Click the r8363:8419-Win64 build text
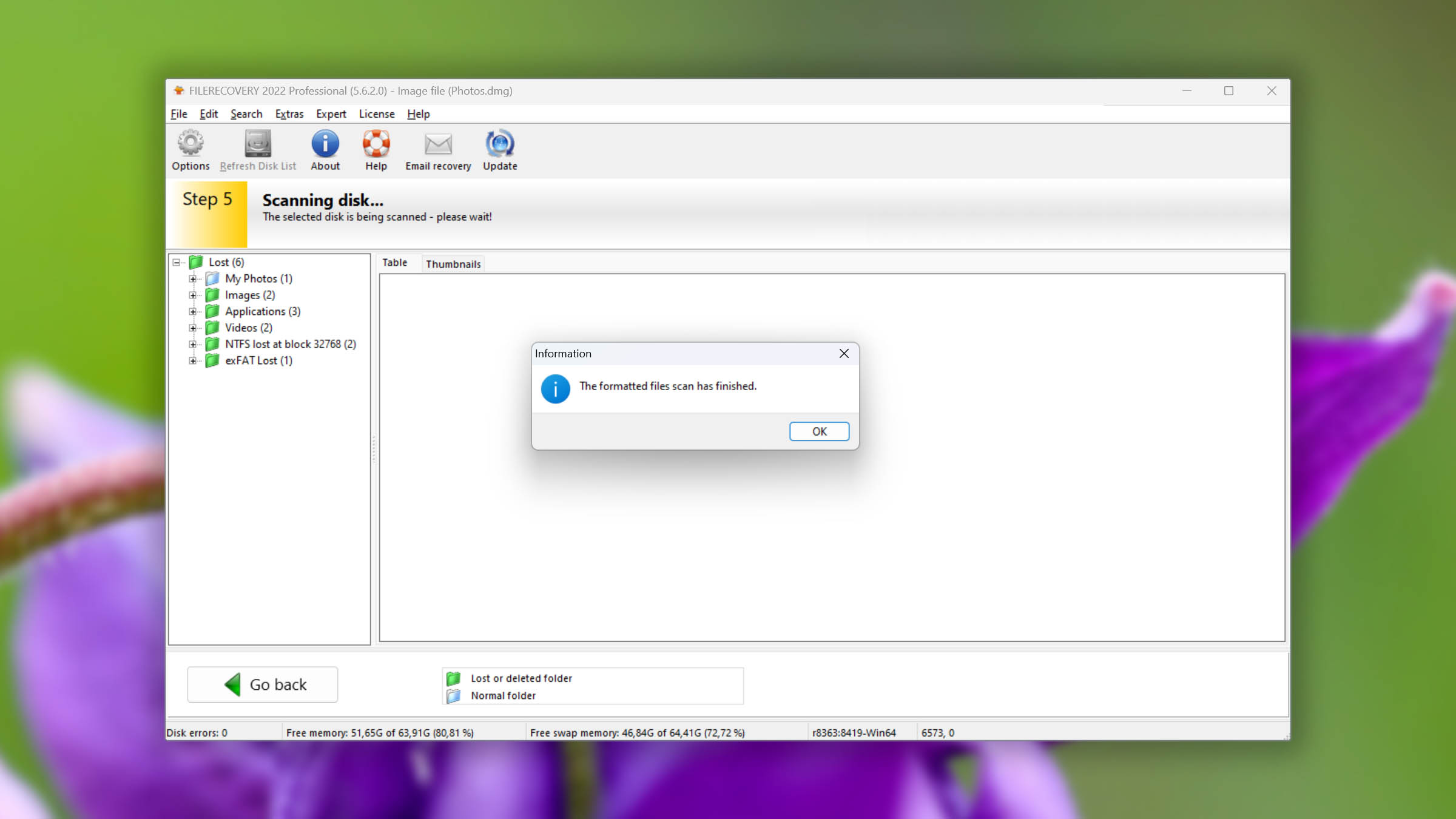 (x=854, y=733)
